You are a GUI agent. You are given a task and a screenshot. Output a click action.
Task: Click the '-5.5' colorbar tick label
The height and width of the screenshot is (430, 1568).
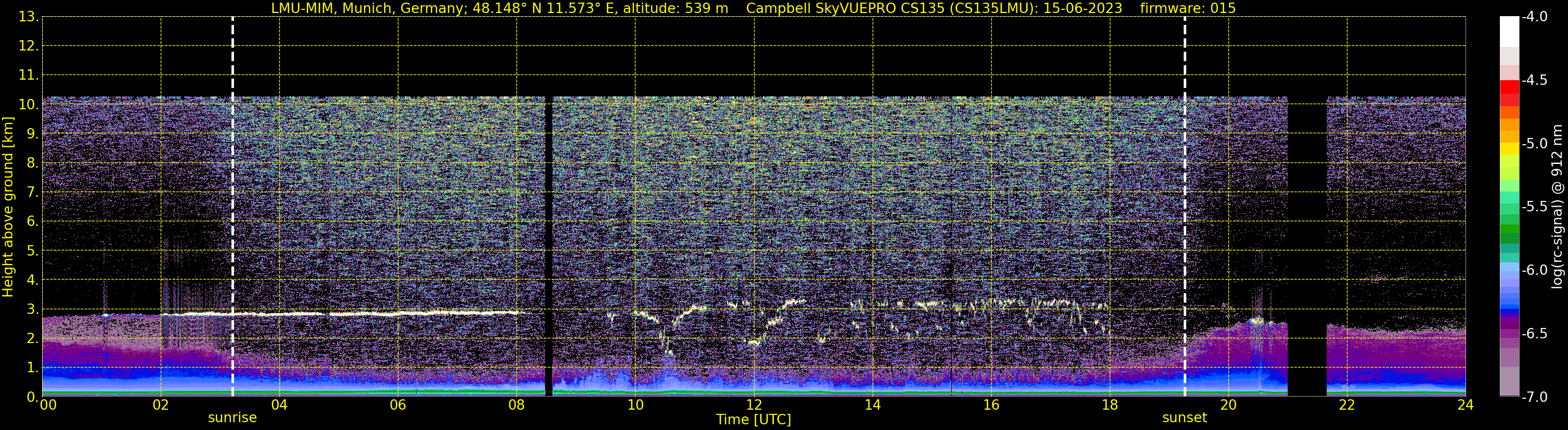pyautogui.click(x=1534, y=207)
